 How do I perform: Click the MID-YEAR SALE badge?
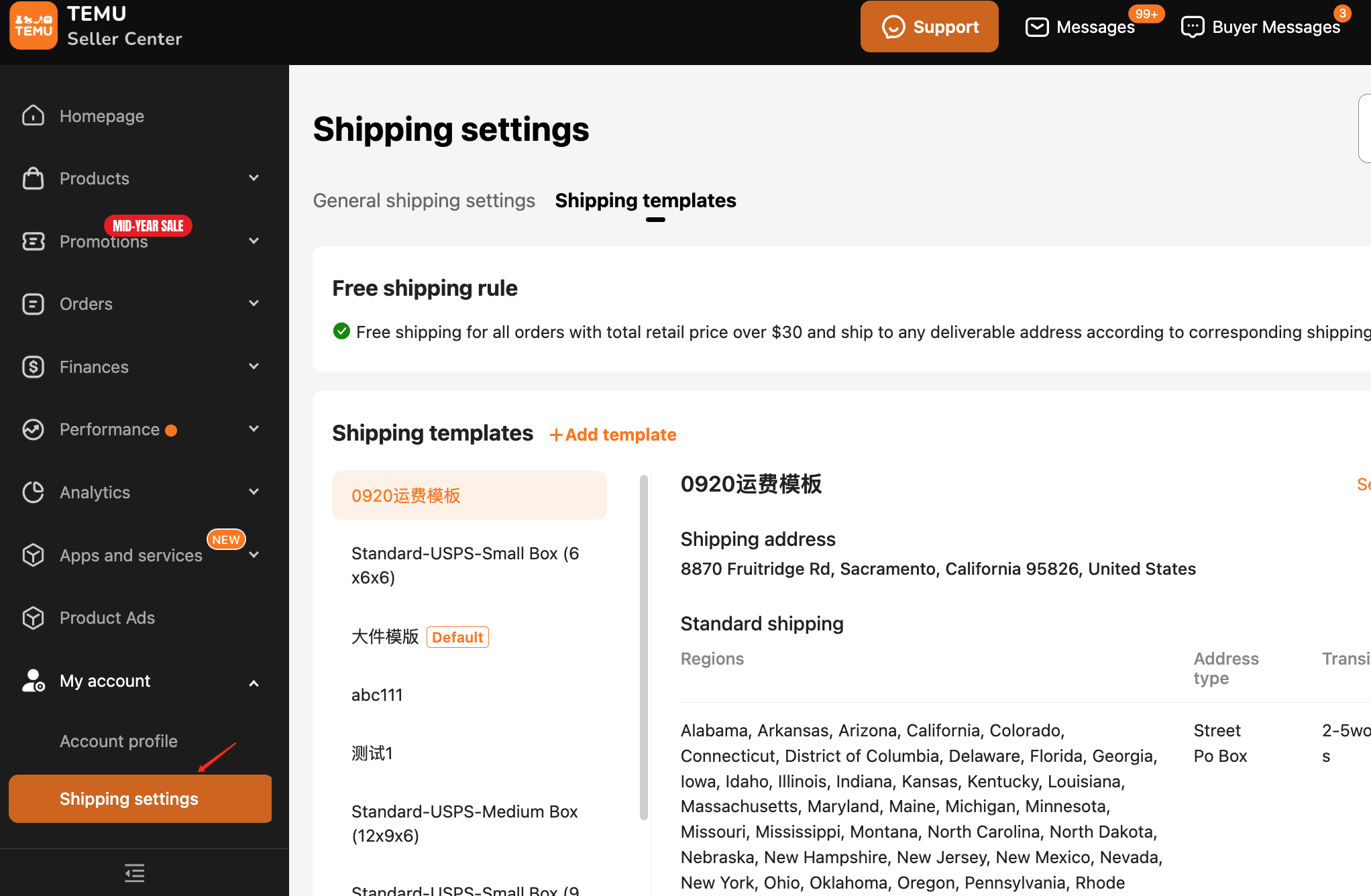point(148,225)
